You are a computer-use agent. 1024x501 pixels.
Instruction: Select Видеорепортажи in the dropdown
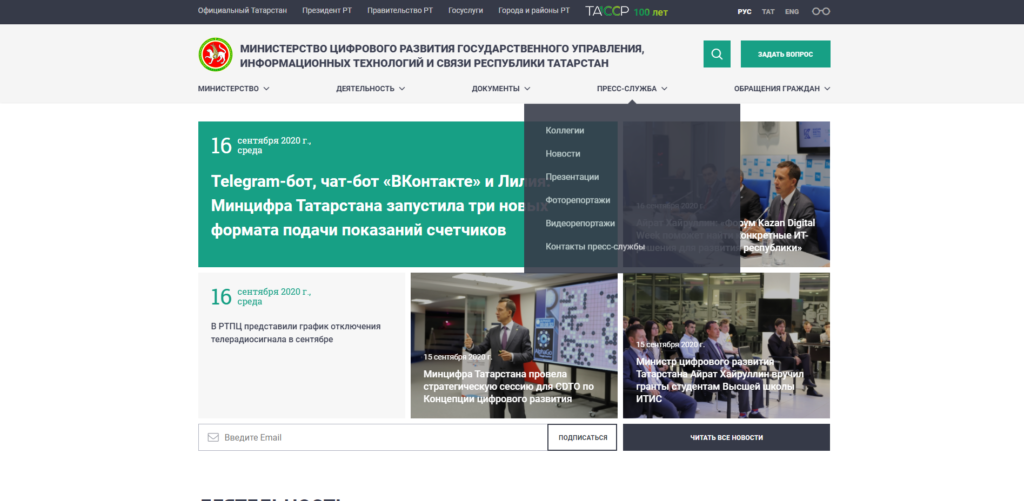(581, 223)
